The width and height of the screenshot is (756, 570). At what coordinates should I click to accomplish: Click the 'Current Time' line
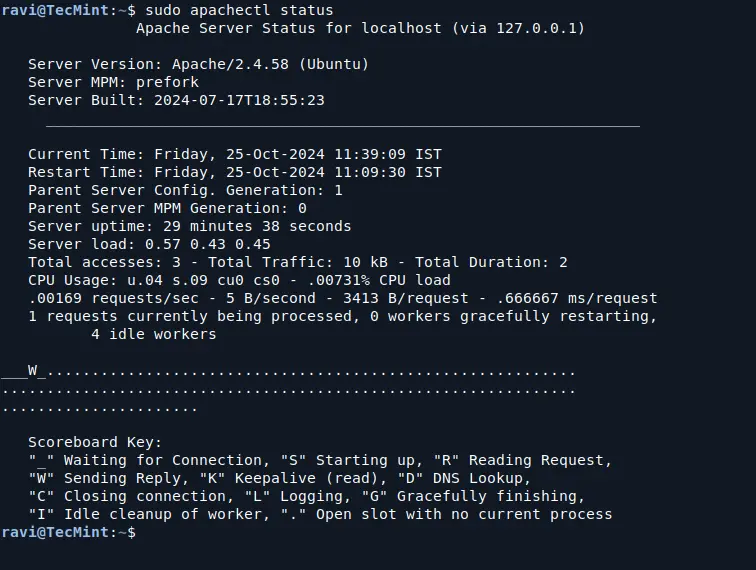(234, 154)
